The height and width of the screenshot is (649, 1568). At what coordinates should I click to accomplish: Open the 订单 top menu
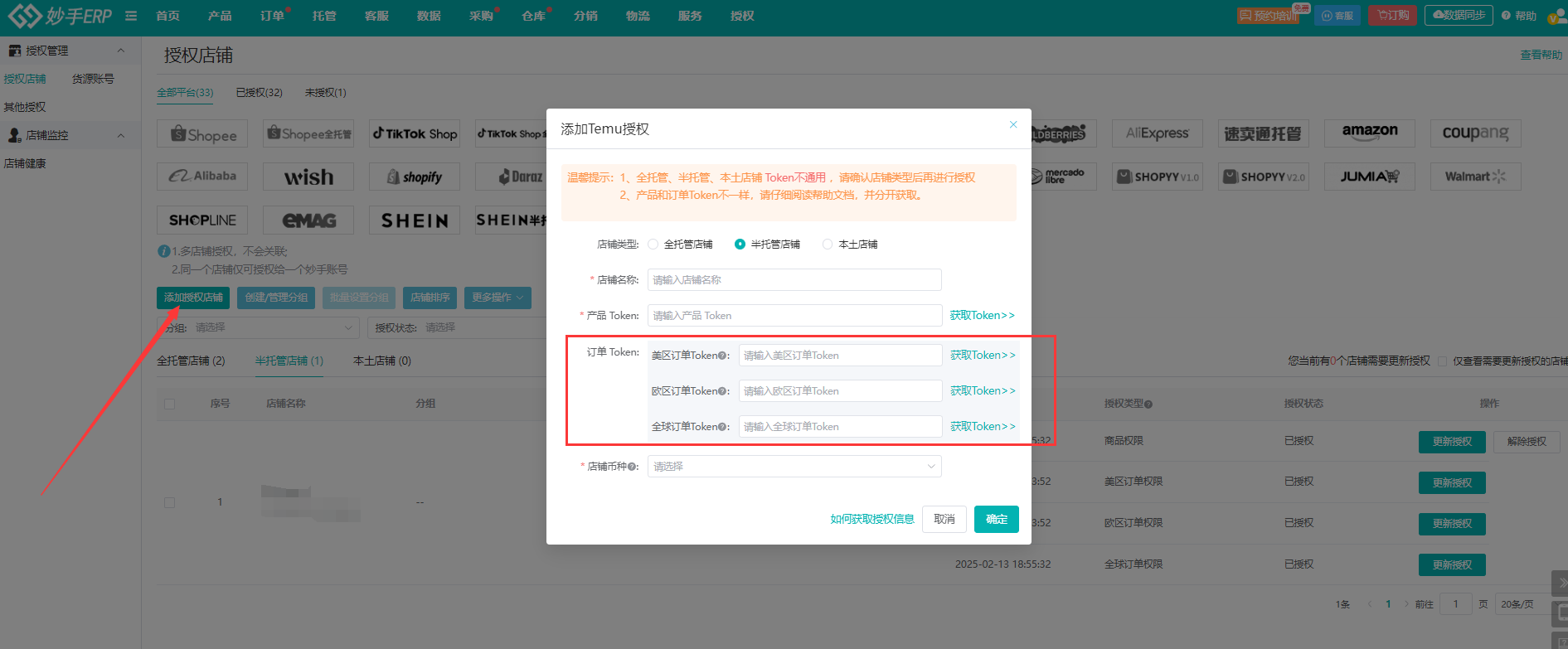(272, 16)
